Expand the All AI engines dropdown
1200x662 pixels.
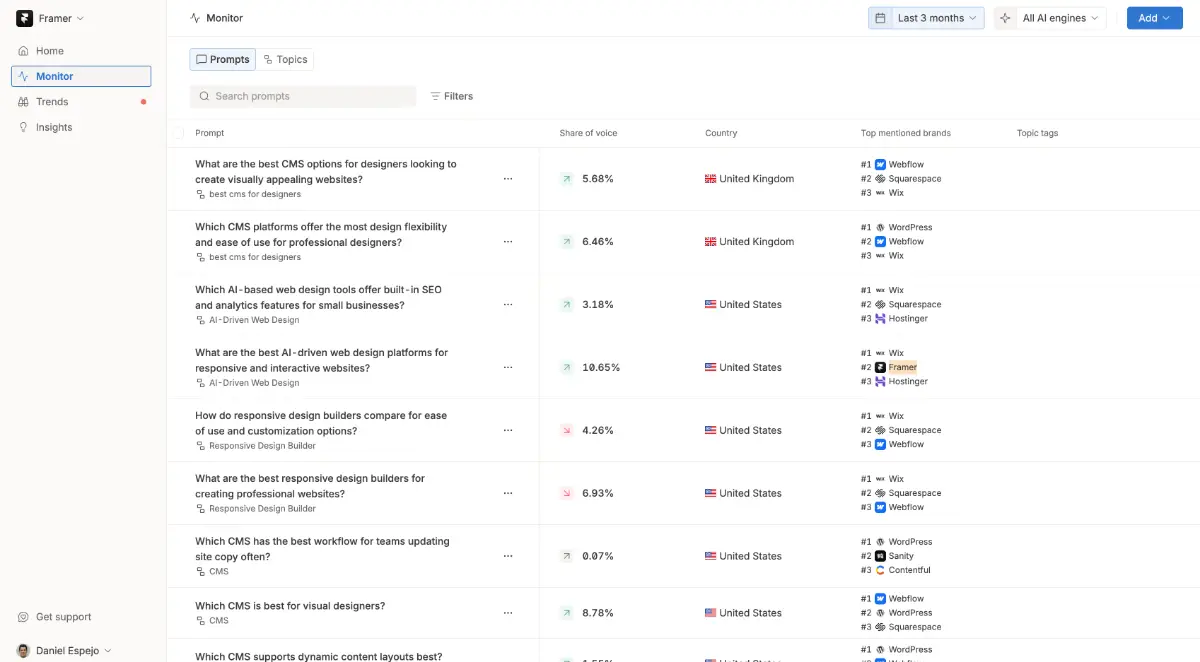click(1060, 18)
